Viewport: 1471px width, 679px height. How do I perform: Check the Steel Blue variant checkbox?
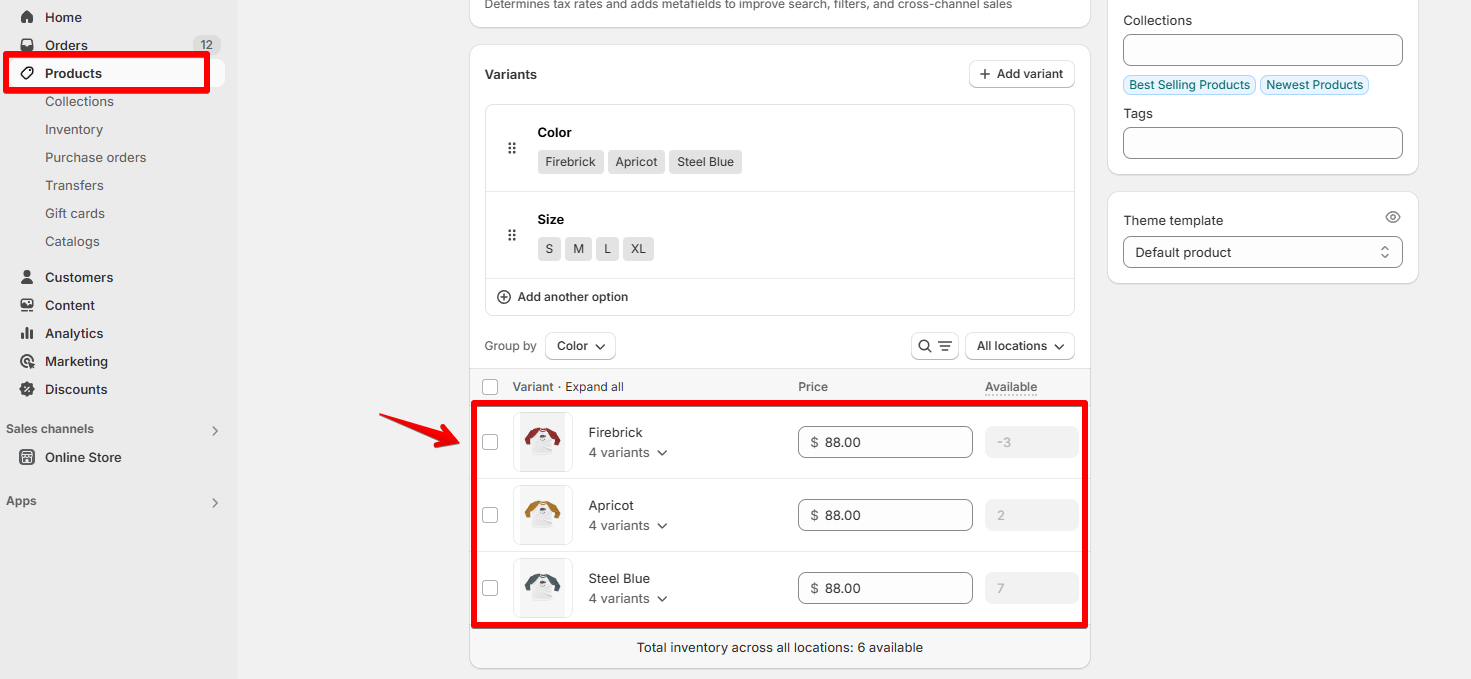[490, 588]
